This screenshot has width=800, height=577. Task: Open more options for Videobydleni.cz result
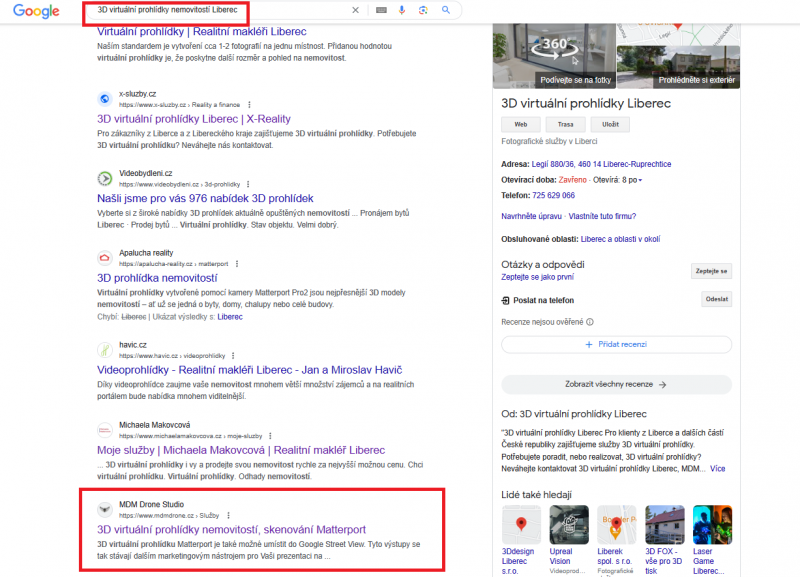click(x=248, y=184)
